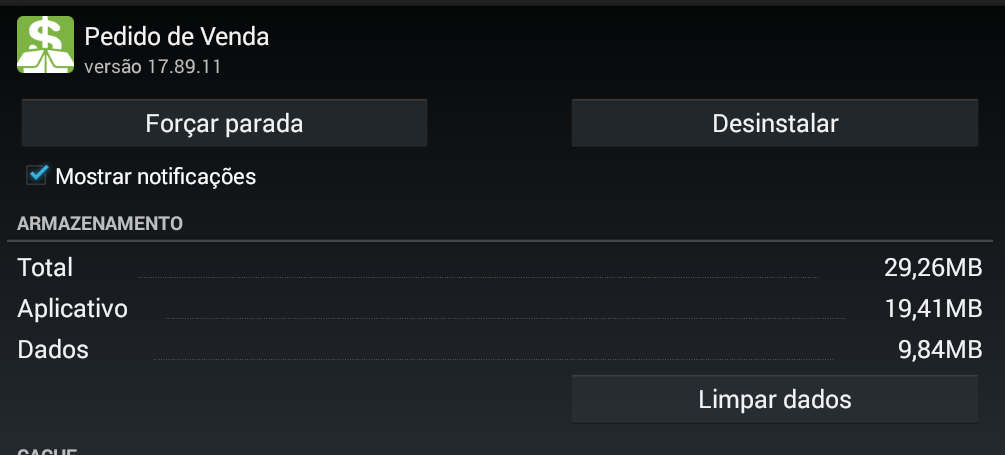This screenshot has height=455, width=1005.
Task: Click the divider line below ARMAZENAMENTO
Action: [x=502, y=241]
